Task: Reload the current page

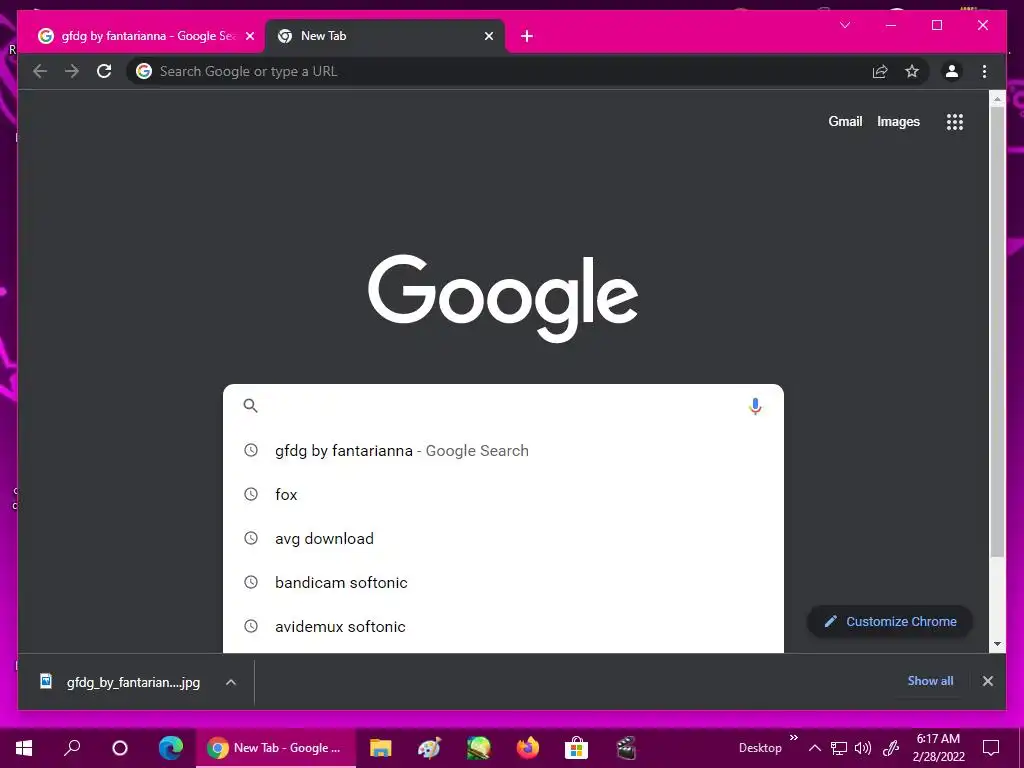Action: click(x=104, y=71)
